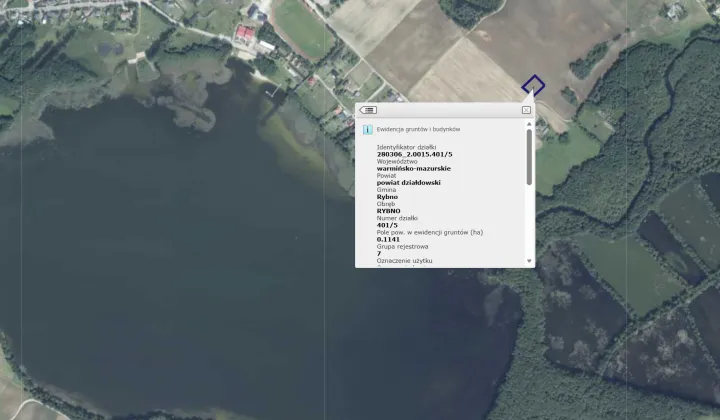Click the parcel number value '401/5'
720x420 pixels.
[x=387, y=225]
